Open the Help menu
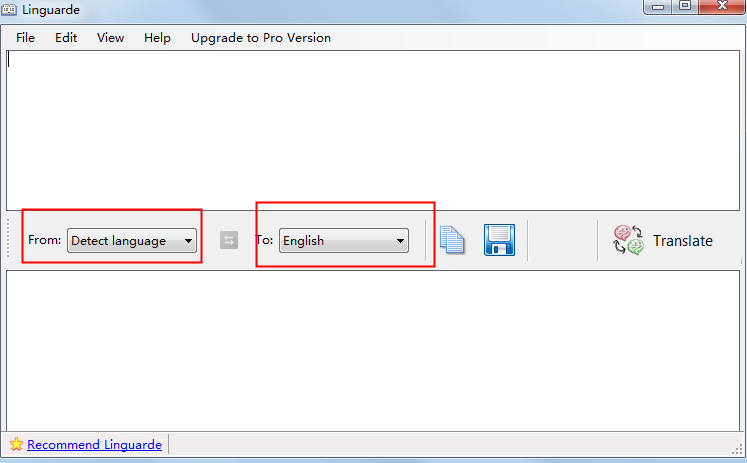747x463 pixels. [157, 38]
